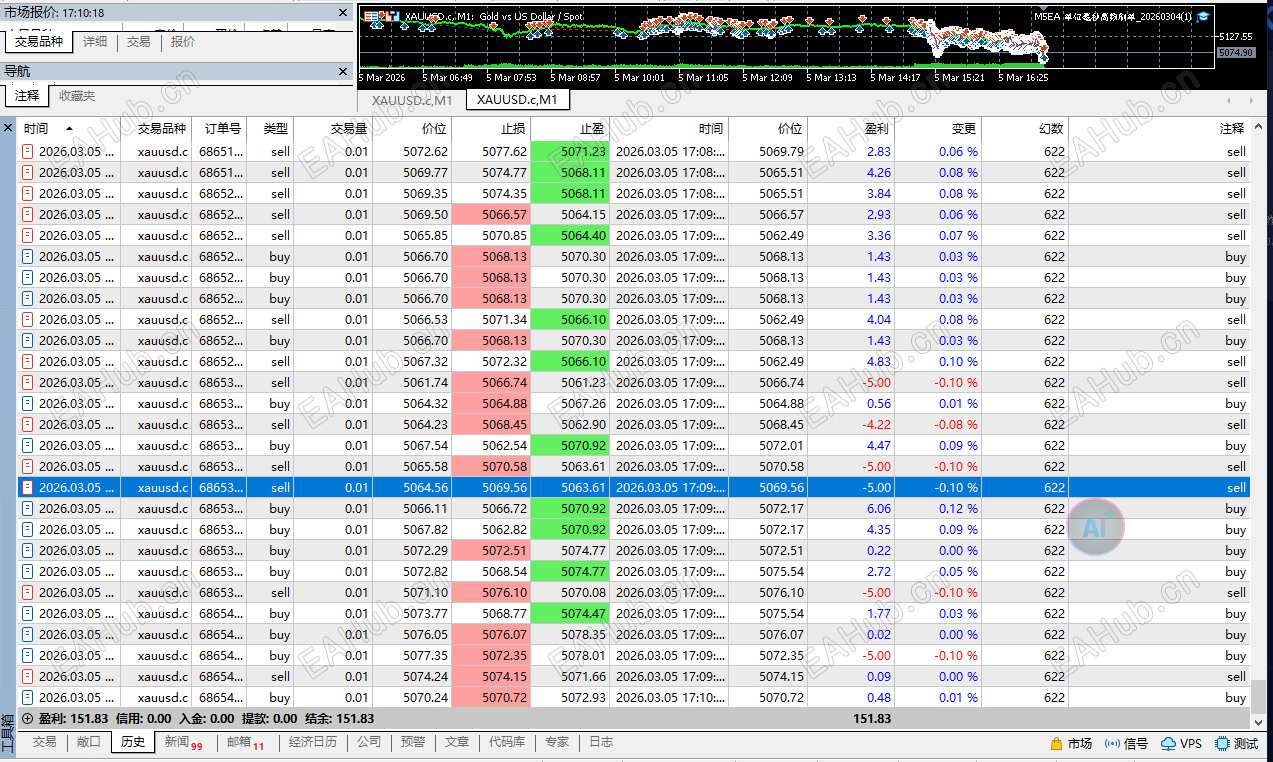Click the 市场 lock icon in status bar
Viewport: 1273px width, 762px height.
[1056, 744]
